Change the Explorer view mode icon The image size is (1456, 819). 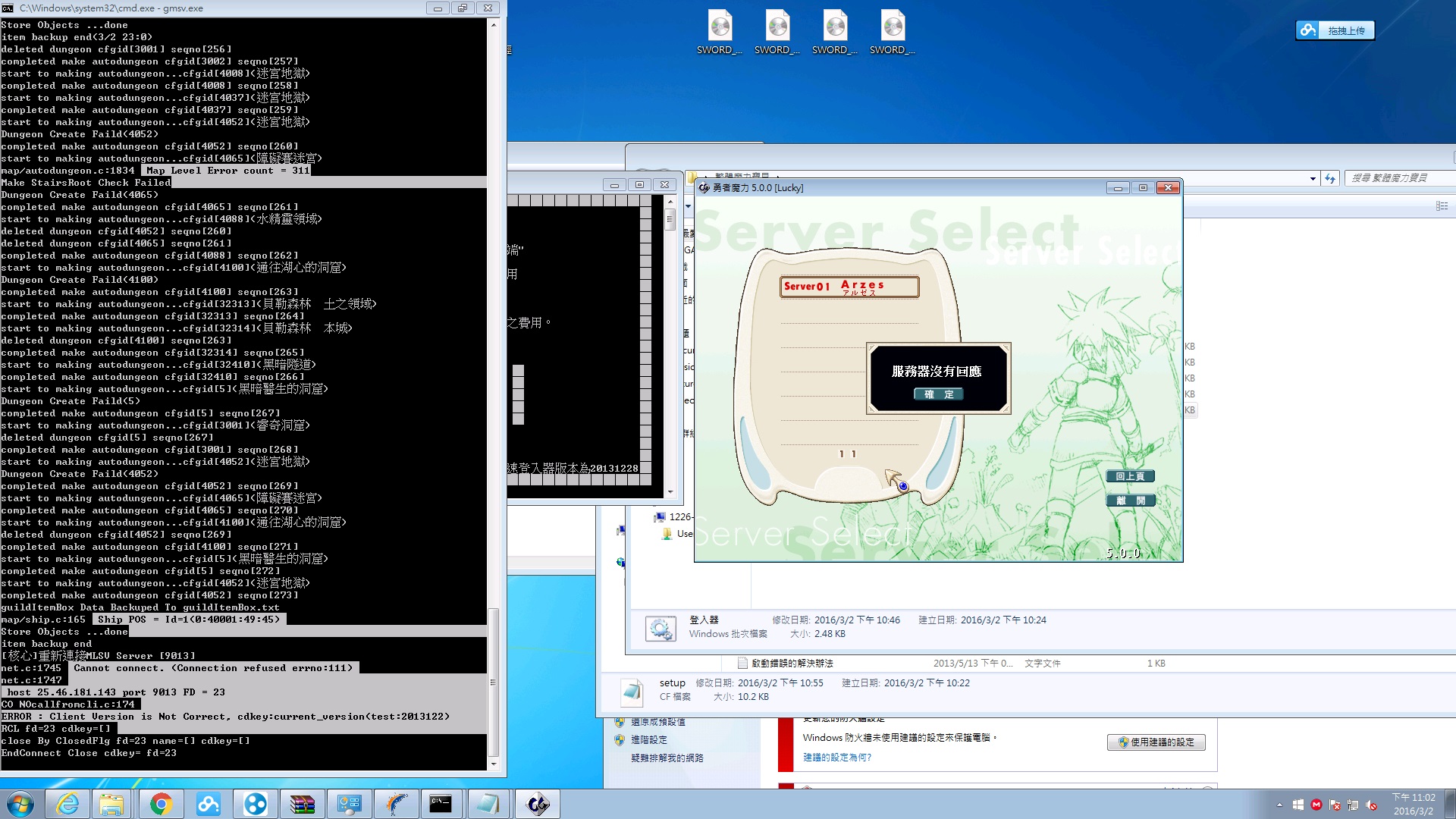(1442, 206)
